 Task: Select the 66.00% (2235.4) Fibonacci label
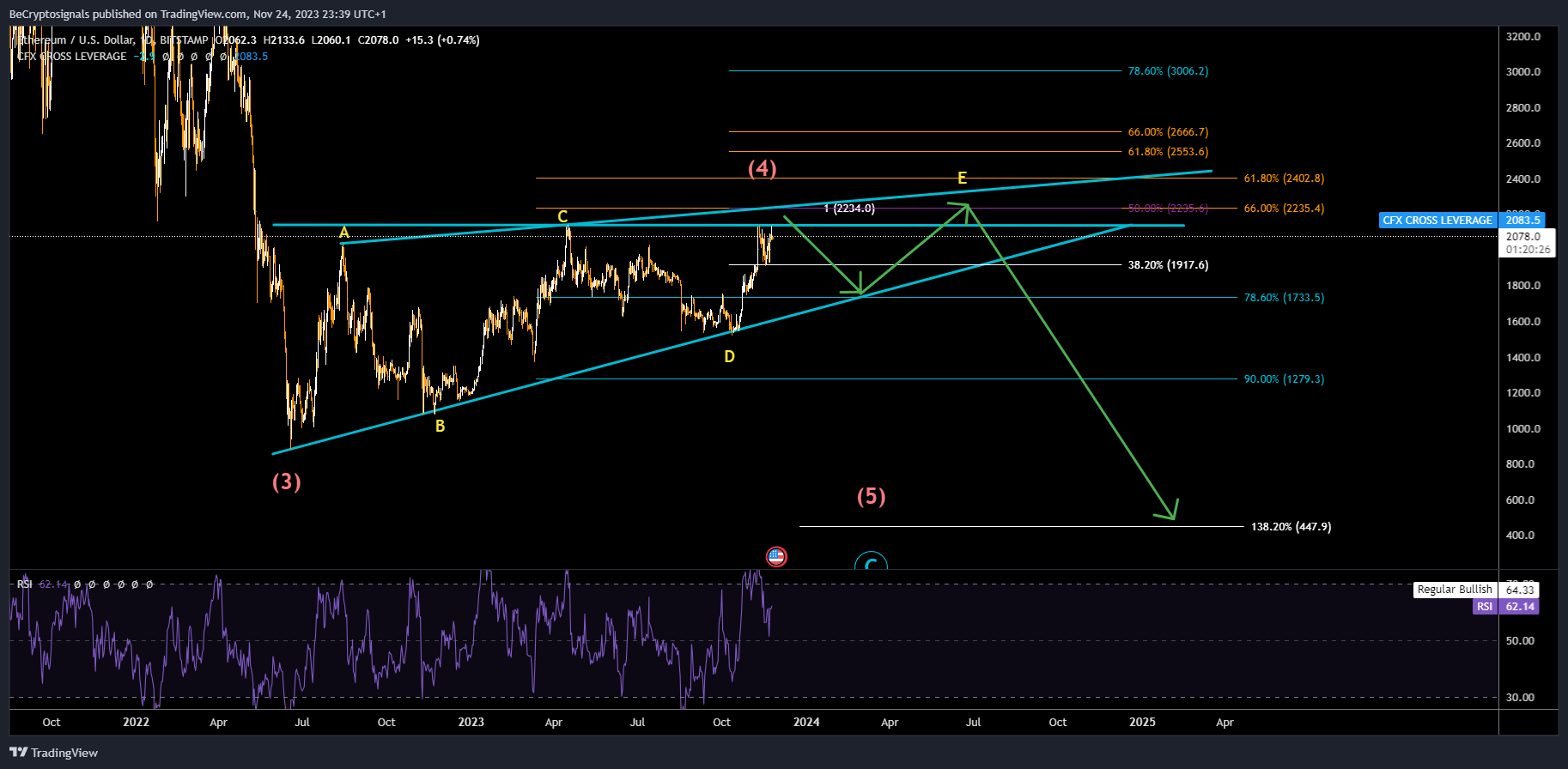(x=1284, y=209)
